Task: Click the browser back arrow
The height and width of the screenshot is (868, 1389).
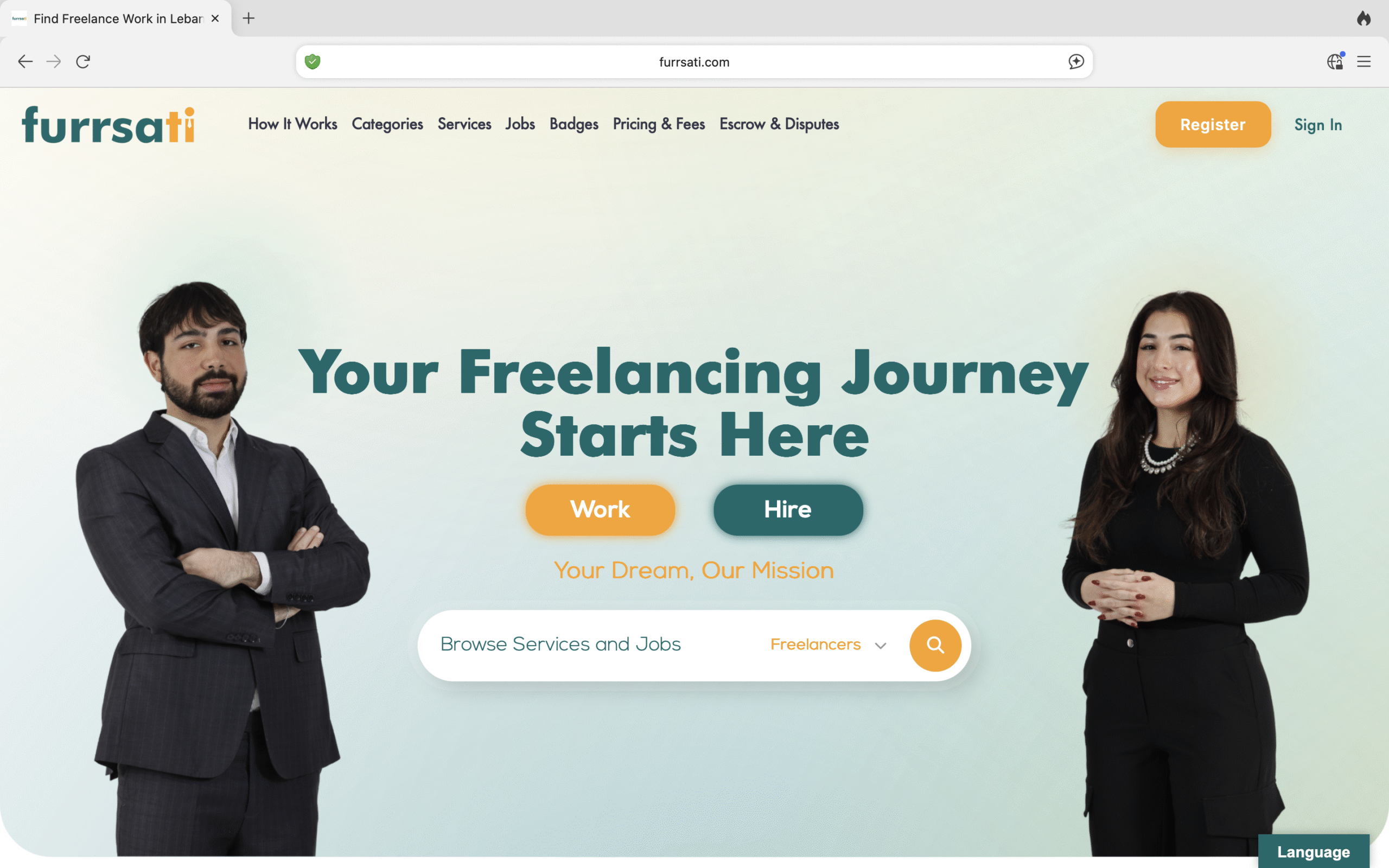Action: click(x=24, y=61)
